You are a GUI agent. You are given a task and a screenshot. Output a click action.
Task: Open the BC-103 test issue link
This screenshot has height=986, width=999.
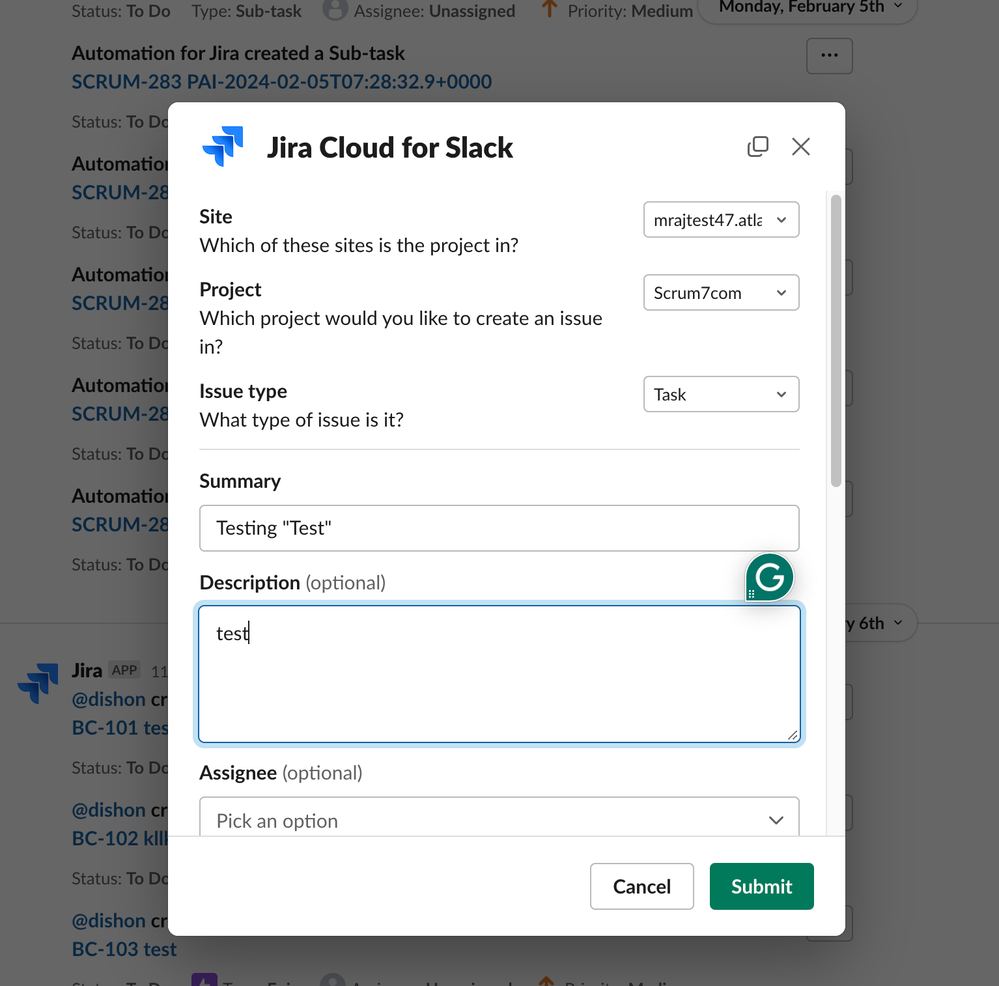124,949
